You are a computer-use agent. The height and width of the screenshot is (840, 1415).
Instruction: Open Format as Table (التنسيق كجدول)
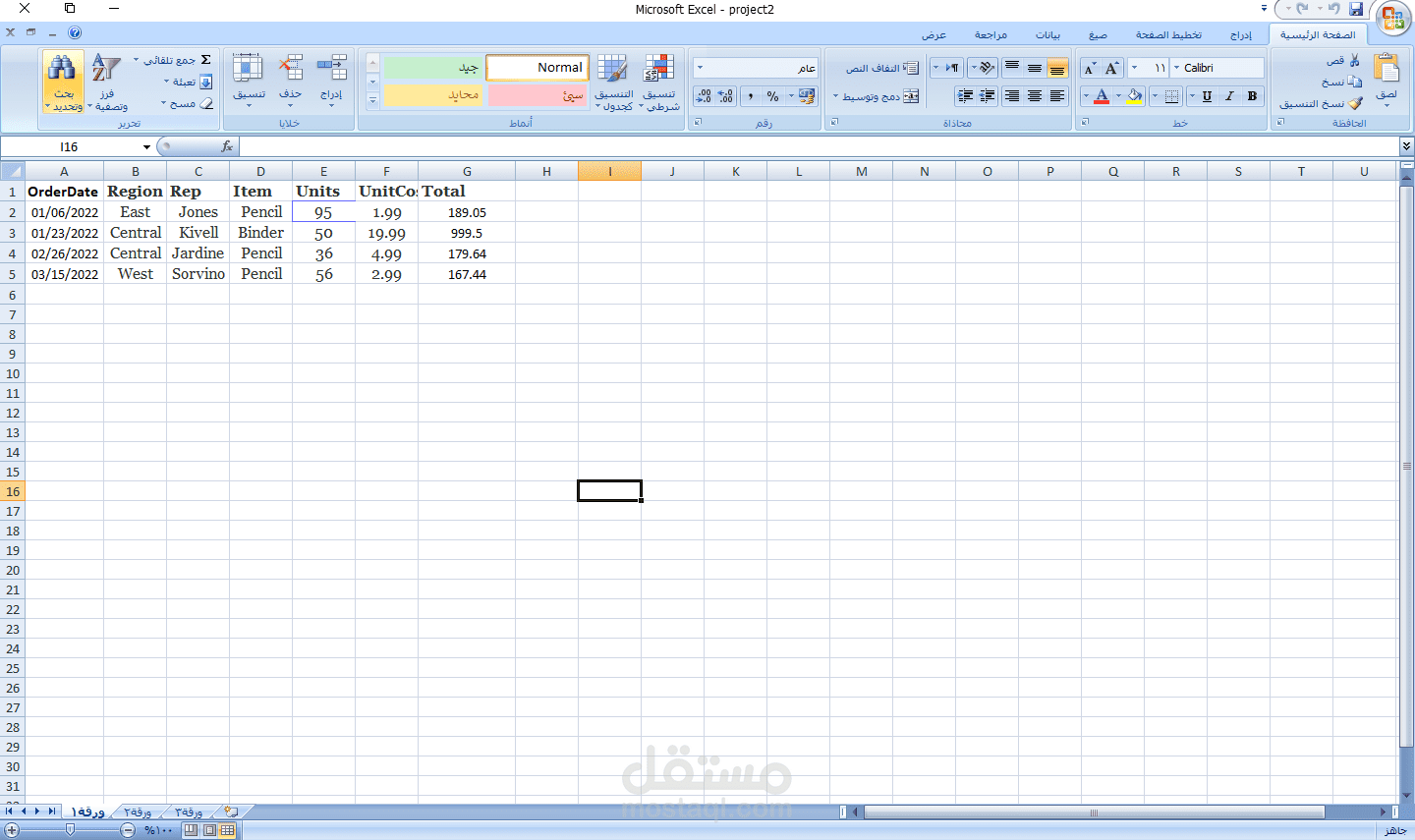(613, 83)
